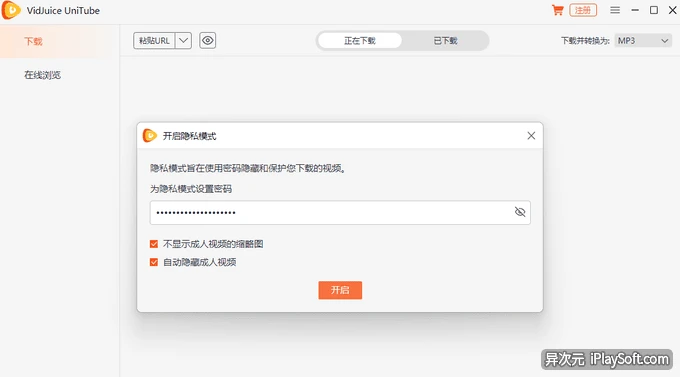Click the 下载并转换为 label text

tap(585, 41)
